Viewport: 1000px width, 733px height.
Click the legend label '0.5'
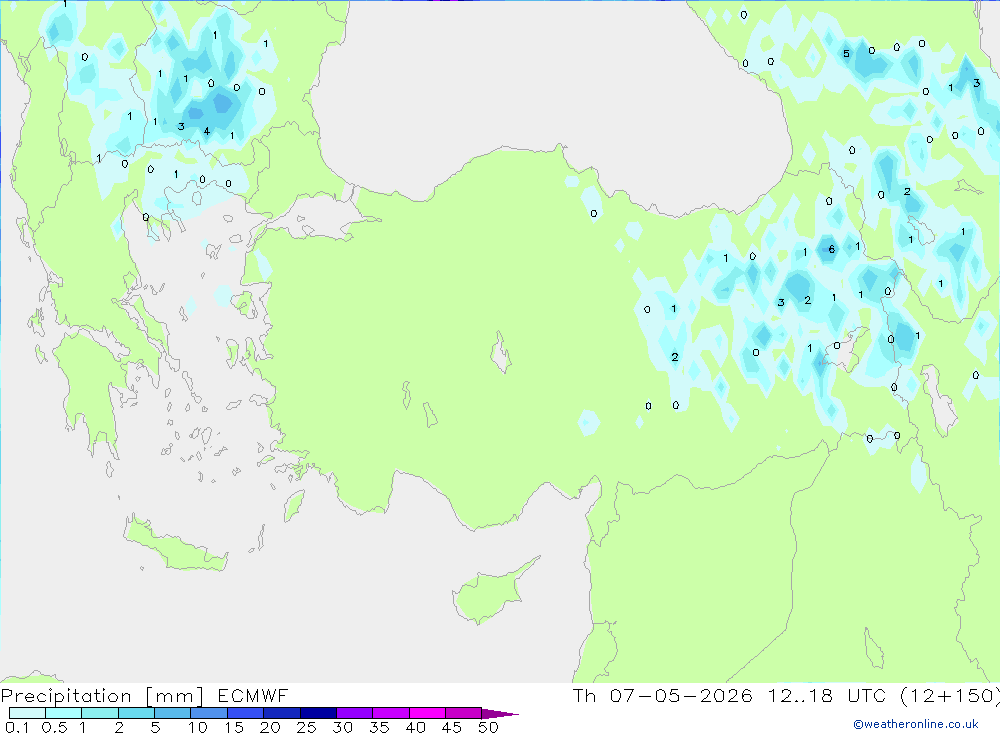[54, 727]
